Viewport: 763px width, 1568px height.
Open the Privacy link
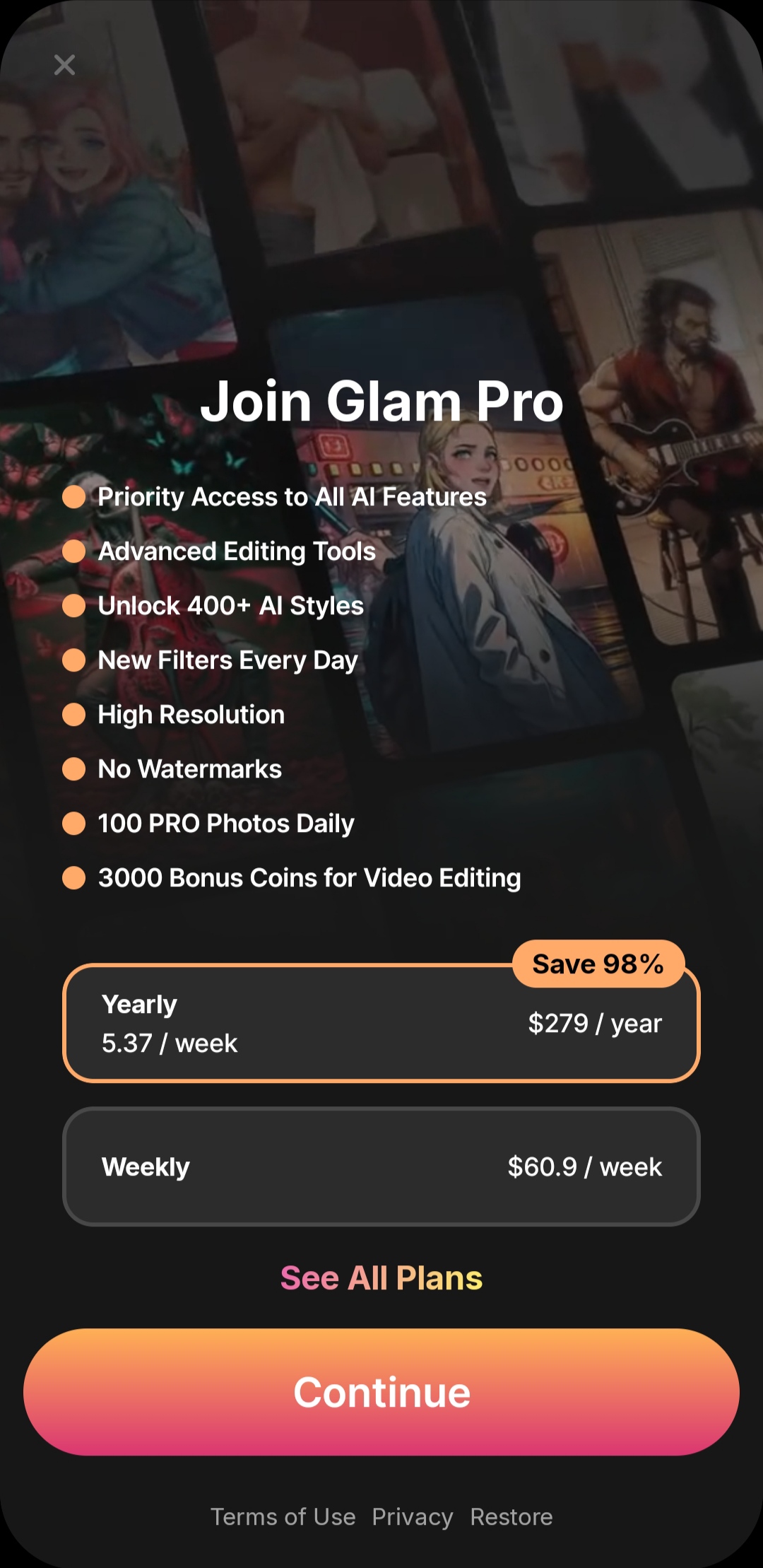coord(413,1517)
